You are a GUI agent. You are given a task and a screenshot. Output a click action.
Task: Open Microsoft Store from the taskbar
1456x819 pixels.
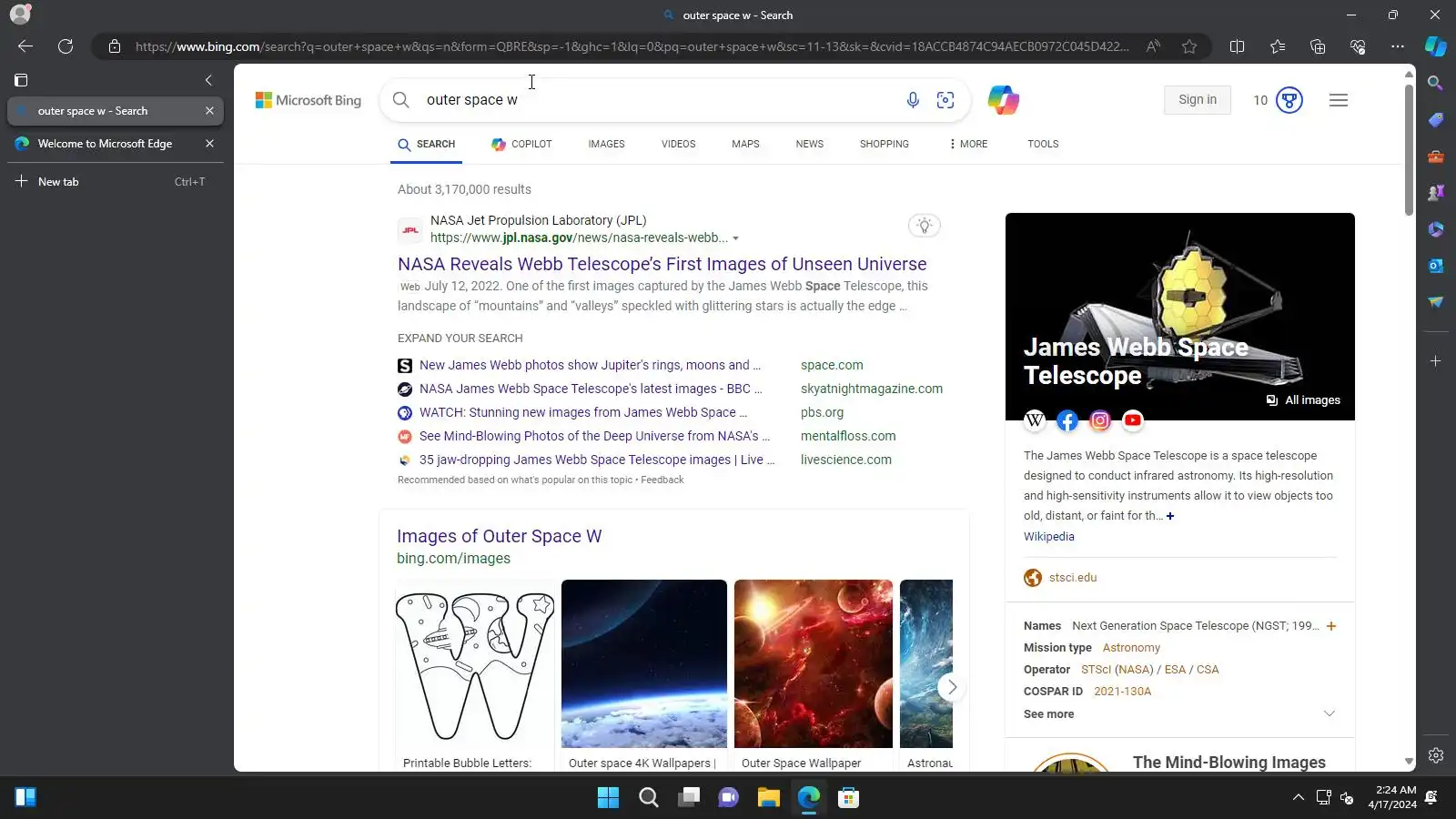849,798
